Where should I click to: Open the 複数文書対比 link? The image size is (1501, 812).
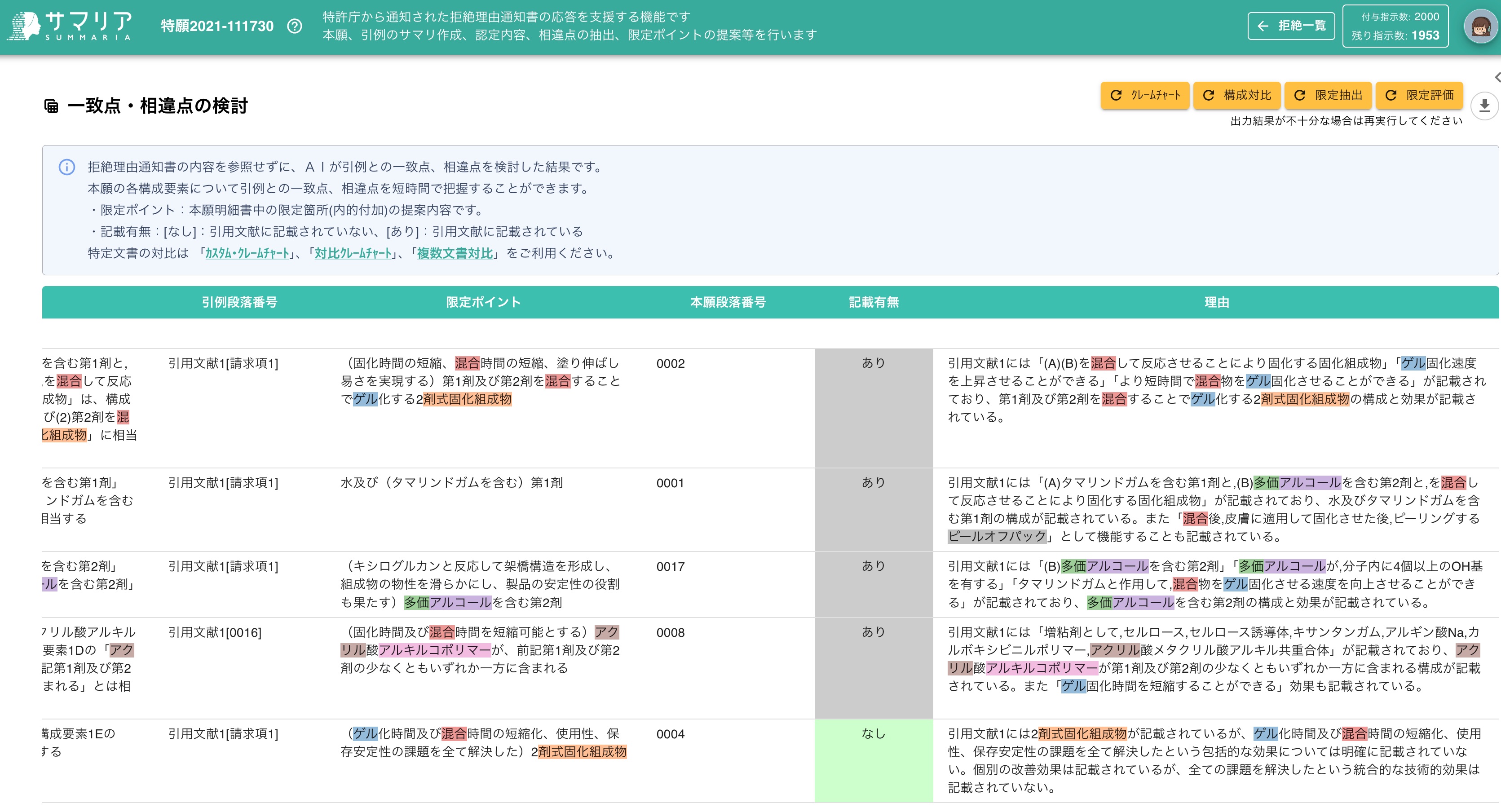point(451,253)
